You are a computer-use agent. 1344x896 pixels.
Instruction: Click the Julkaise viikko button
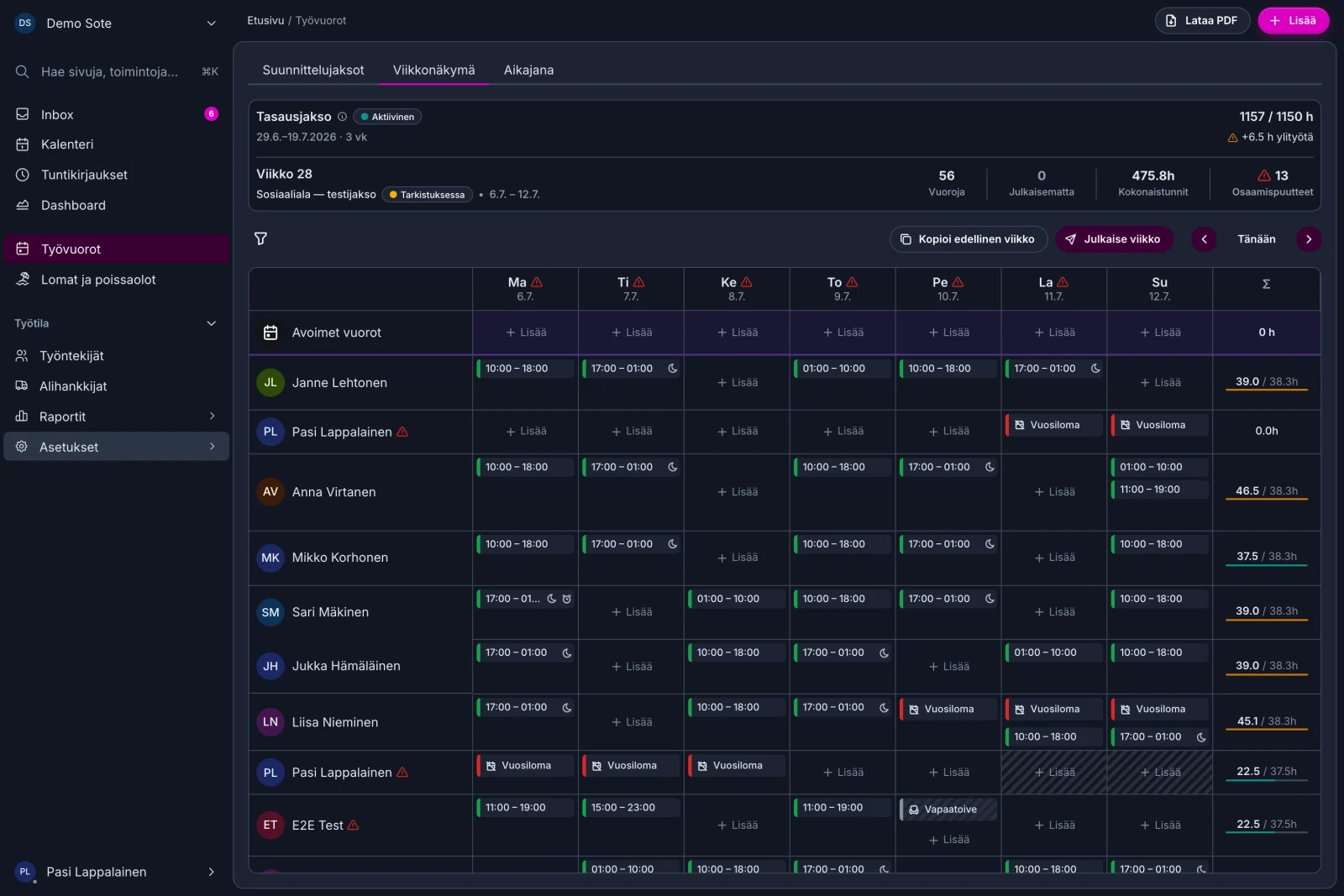pyautogui.click(x=1114, y=239)
